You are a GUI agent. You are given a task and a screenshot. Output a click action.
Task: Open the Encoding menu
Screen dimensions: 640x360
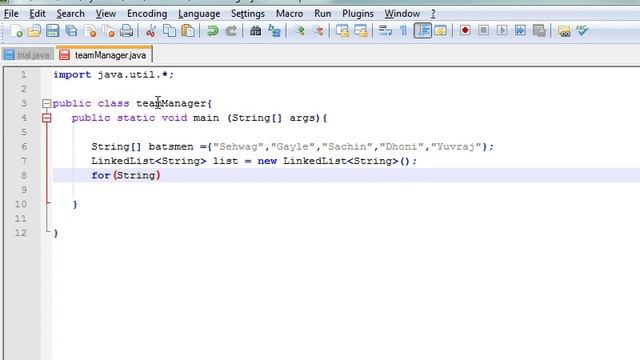(147, 14)
